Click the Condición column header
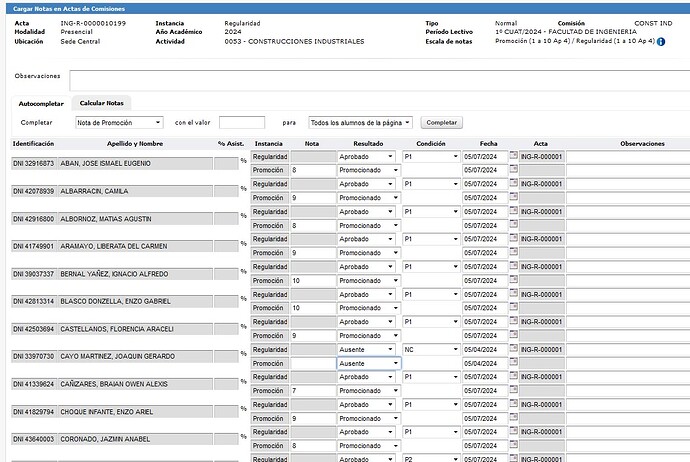Image resolution: width=690 pixels, height=462 pixels. [x=431, y=144]
